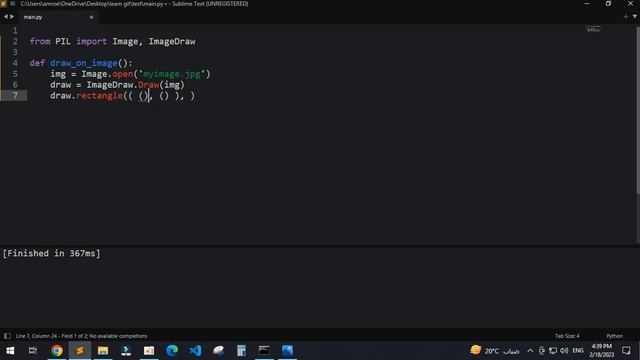640x360 pixels.
Task: Go forward with the right tab arrow
Action: pyautogui.click(x=12, y=17)
